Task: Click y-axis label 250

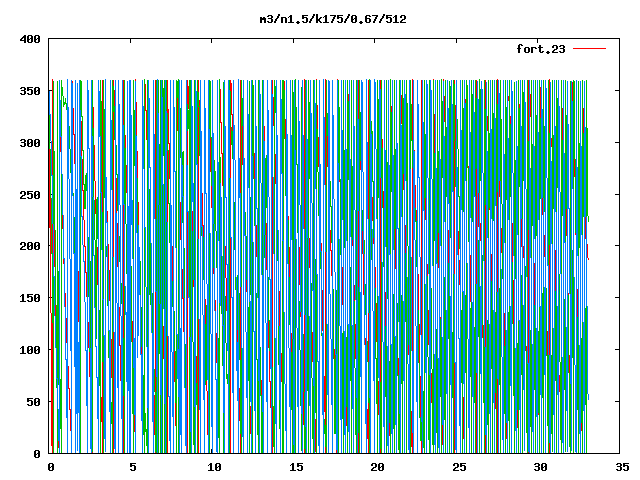Action: coord(30,195)
